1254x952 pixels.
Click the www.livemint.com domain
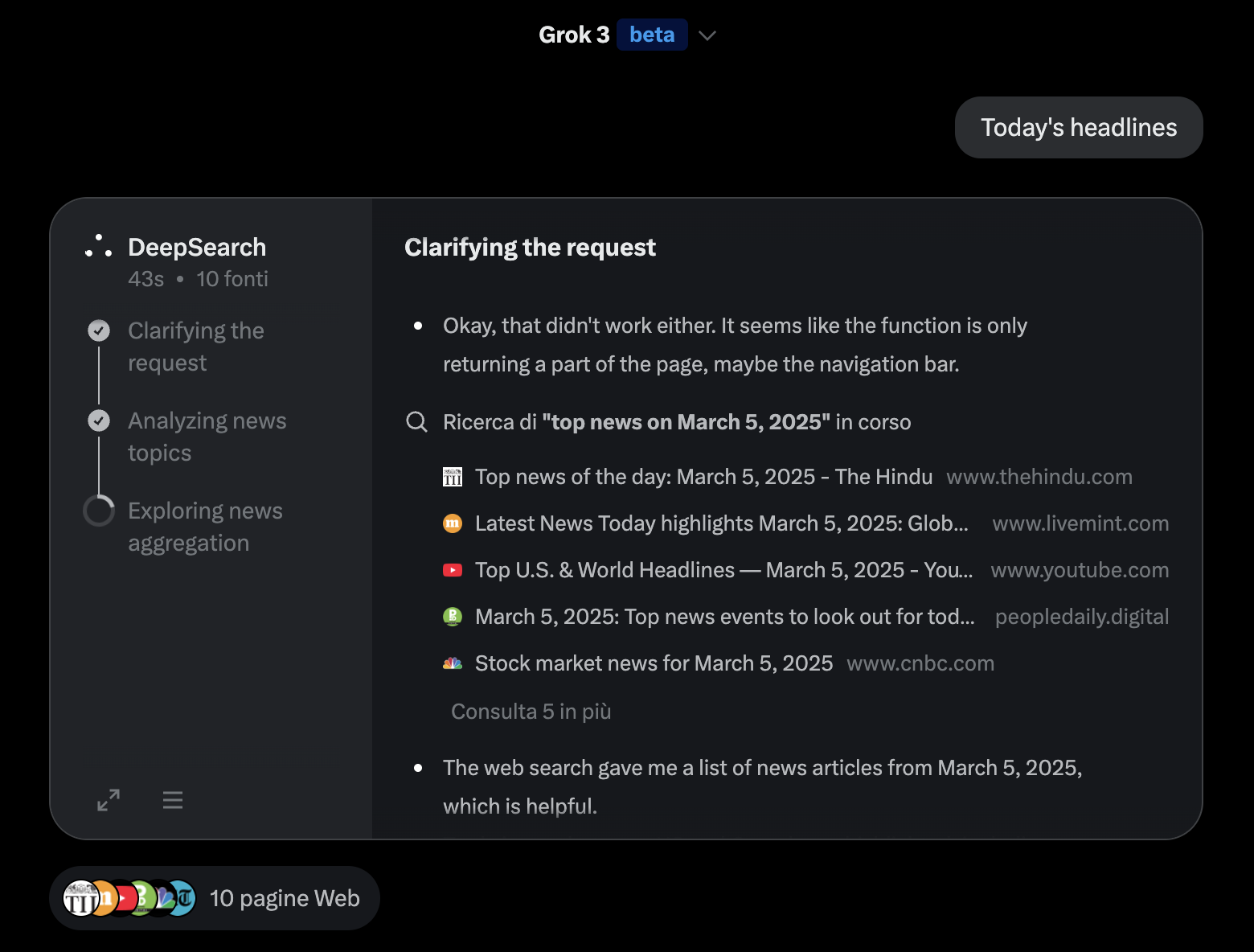tap(1080, 523)
